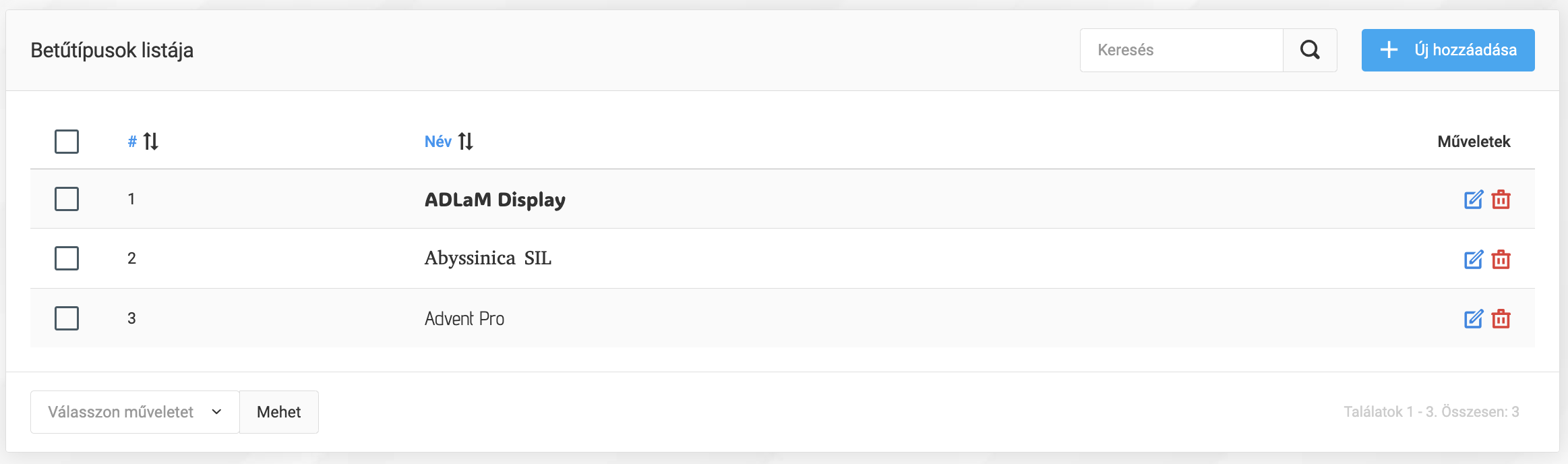Click the Advent Pro font name

tap(464, 318)
